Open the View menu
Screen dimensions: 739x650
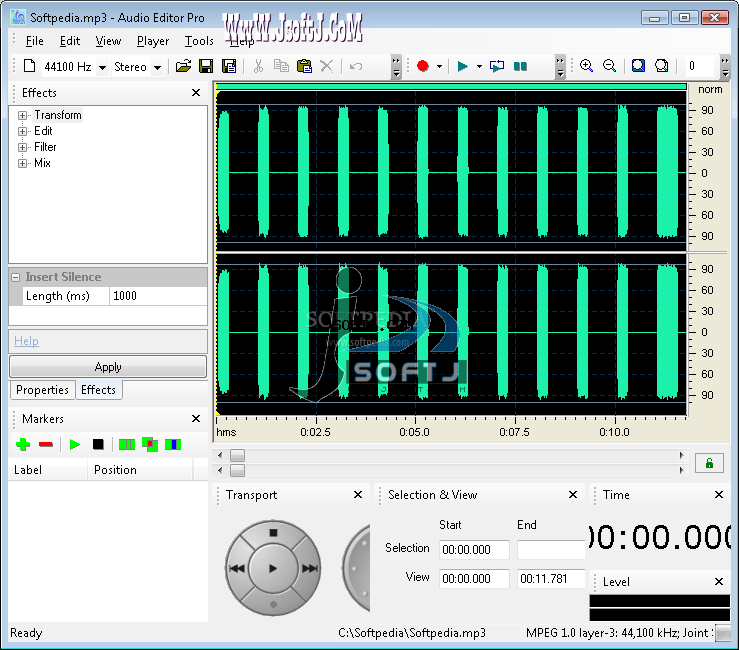click(108, 41)
